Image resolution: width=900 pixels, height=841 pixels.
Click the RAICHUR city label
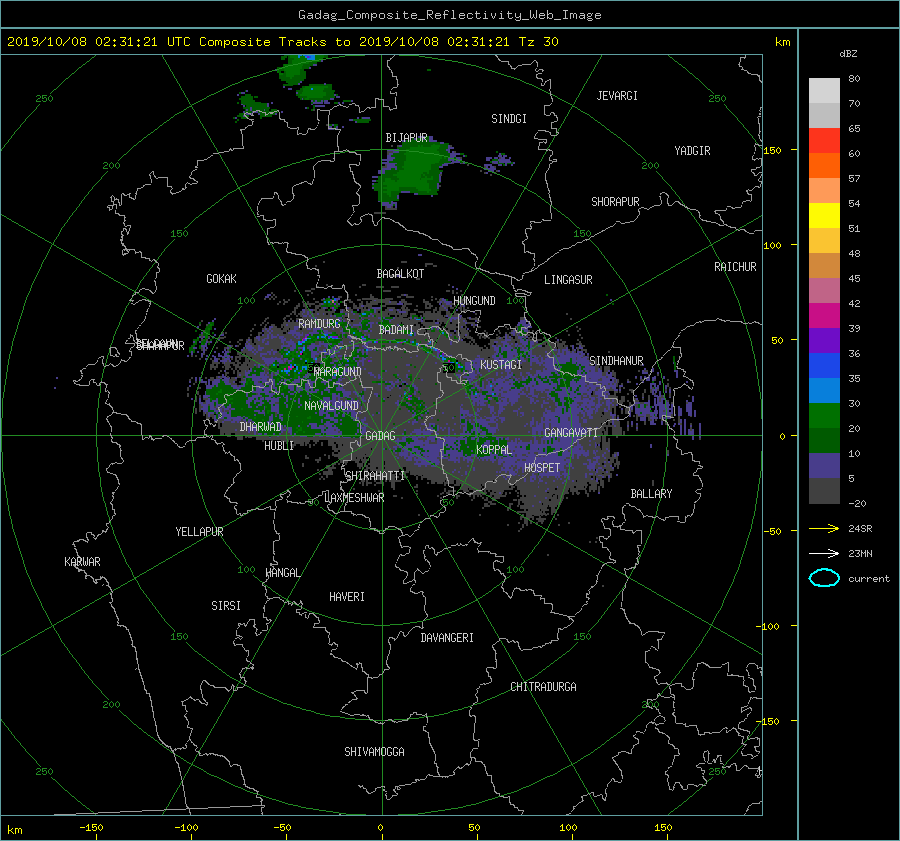[735, 267]
